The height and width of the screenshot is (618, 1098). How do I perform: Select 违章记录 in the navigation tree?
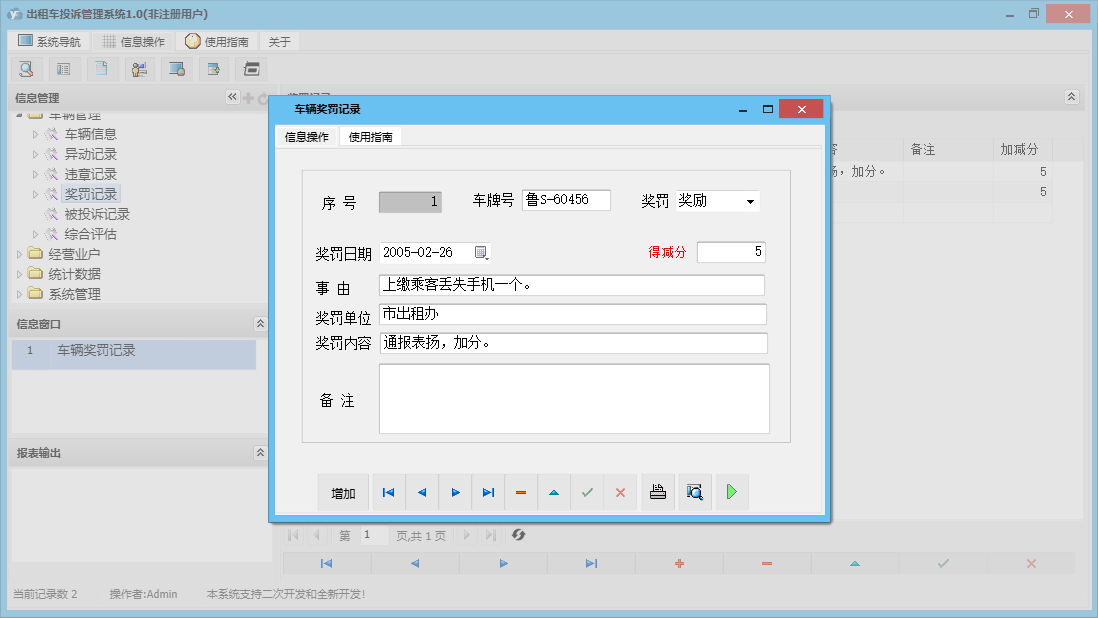point(92,173)
